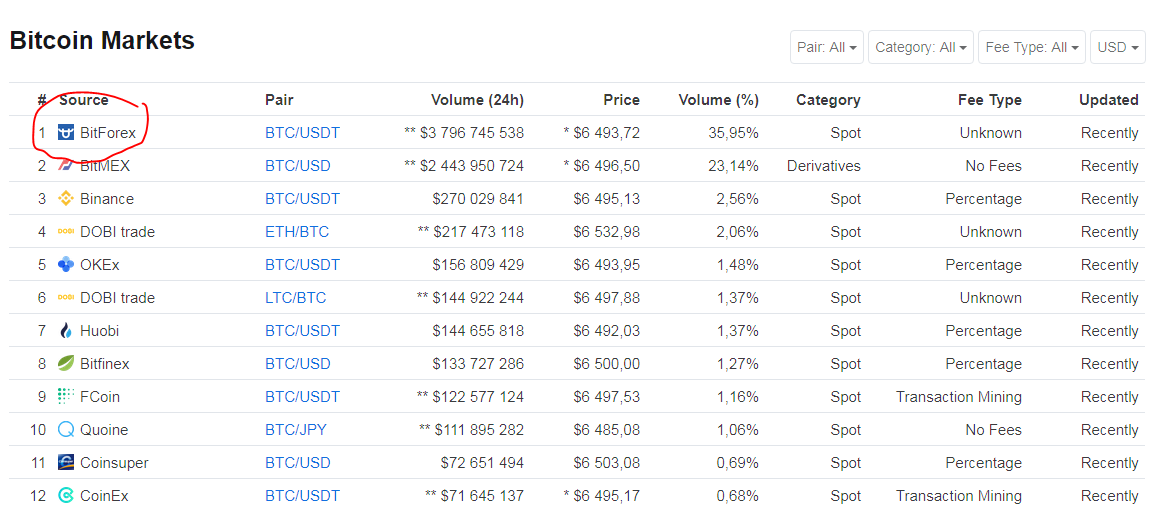Select the $72 651 494 Coinsuper volume
This screenshot has width=1162, height=506.
(482, 462)
